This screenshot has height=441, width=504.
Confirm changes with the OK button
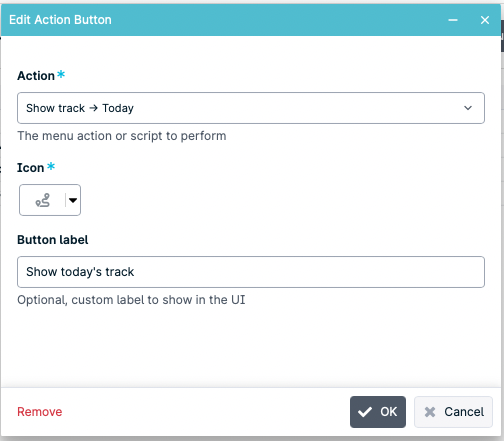click(378, 412)
